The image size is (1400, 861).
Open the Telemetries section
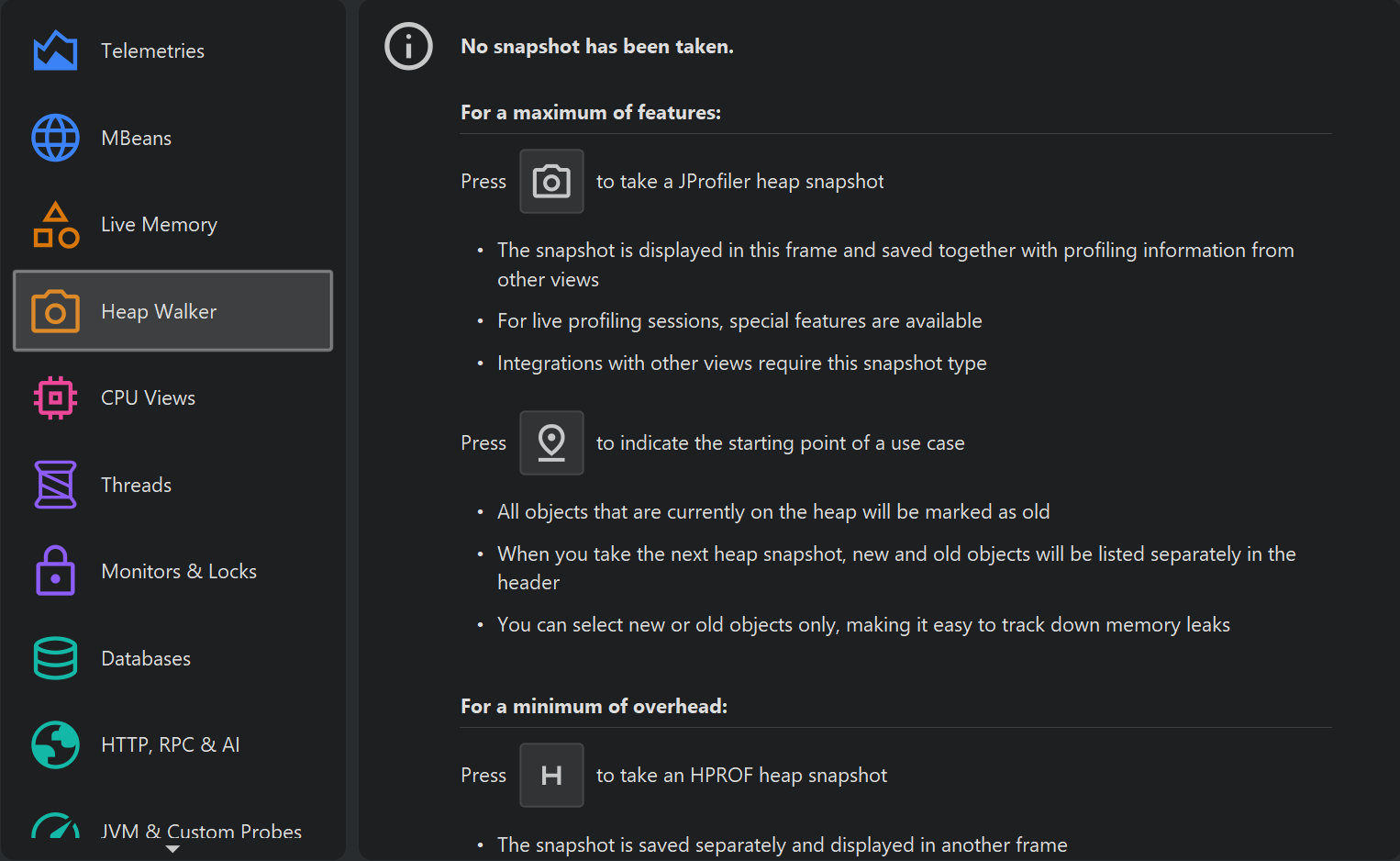coord(152,50)
